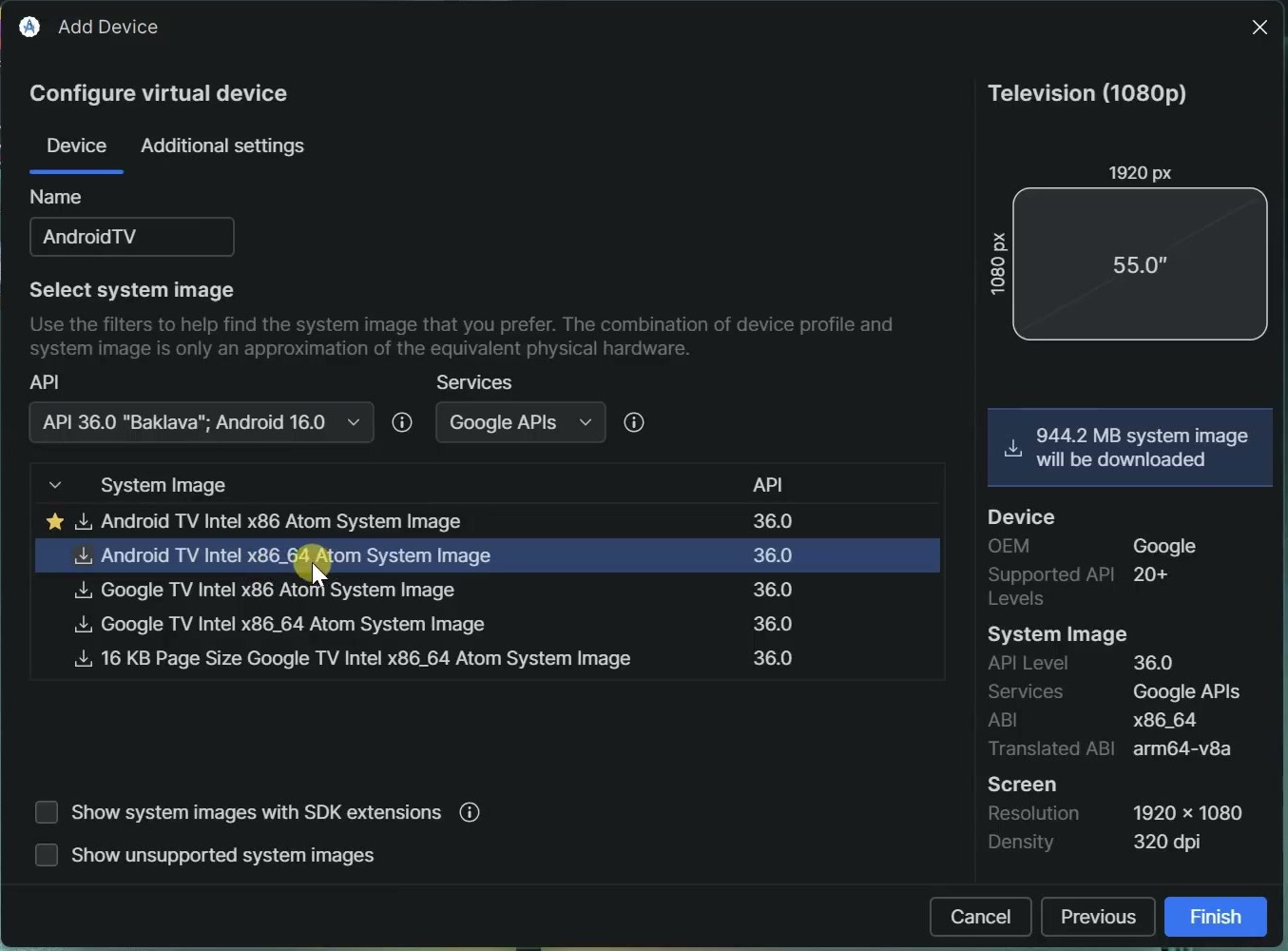Click the 320 dpi density value
This screenshot has height=951, width=1288.
click(x=1167, y=842)
